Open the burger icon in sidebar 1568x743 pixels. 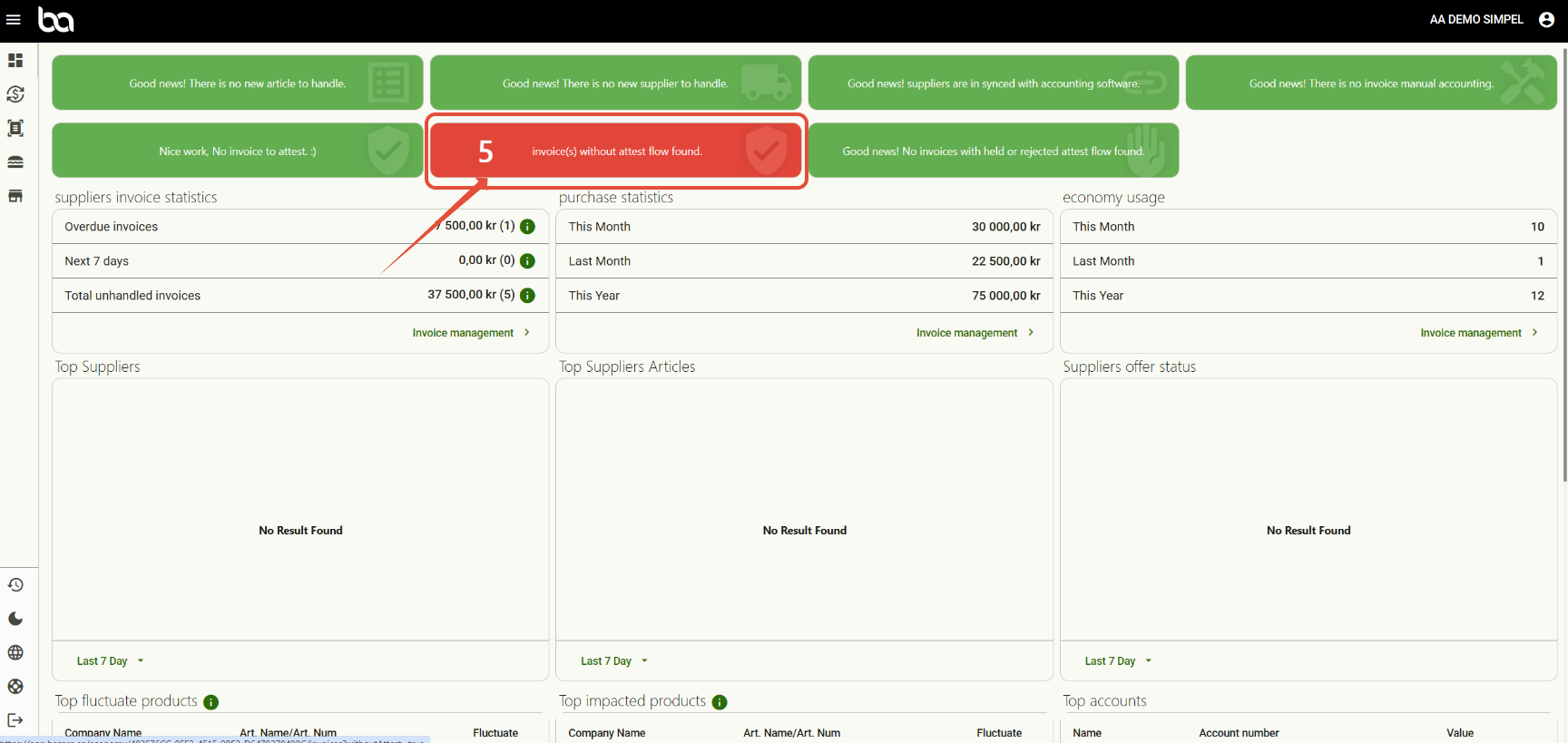coord(15,162)
